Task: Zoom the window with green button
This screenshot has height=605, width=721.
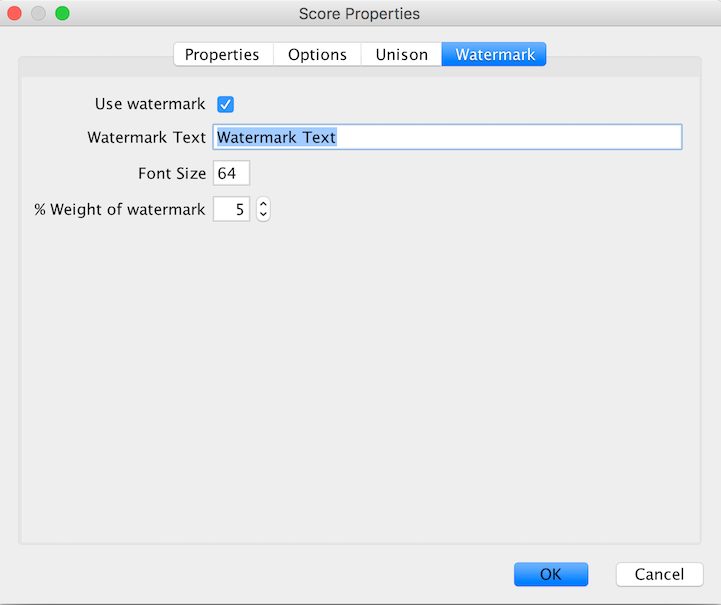Action: point(63,13)
